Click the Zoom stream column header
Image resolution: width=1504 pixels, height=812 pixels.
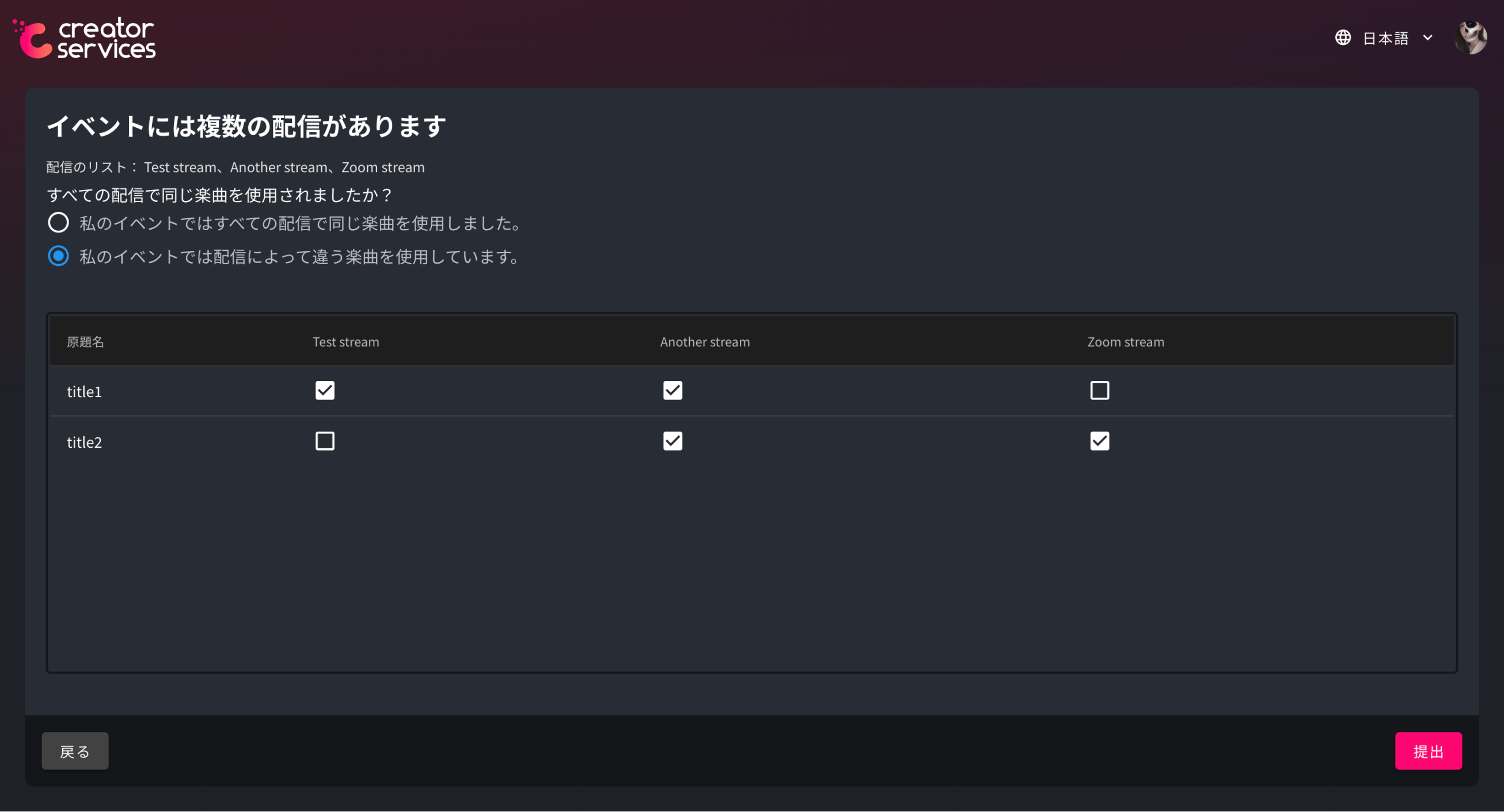pyautogui.click(x=1125, y=342)
